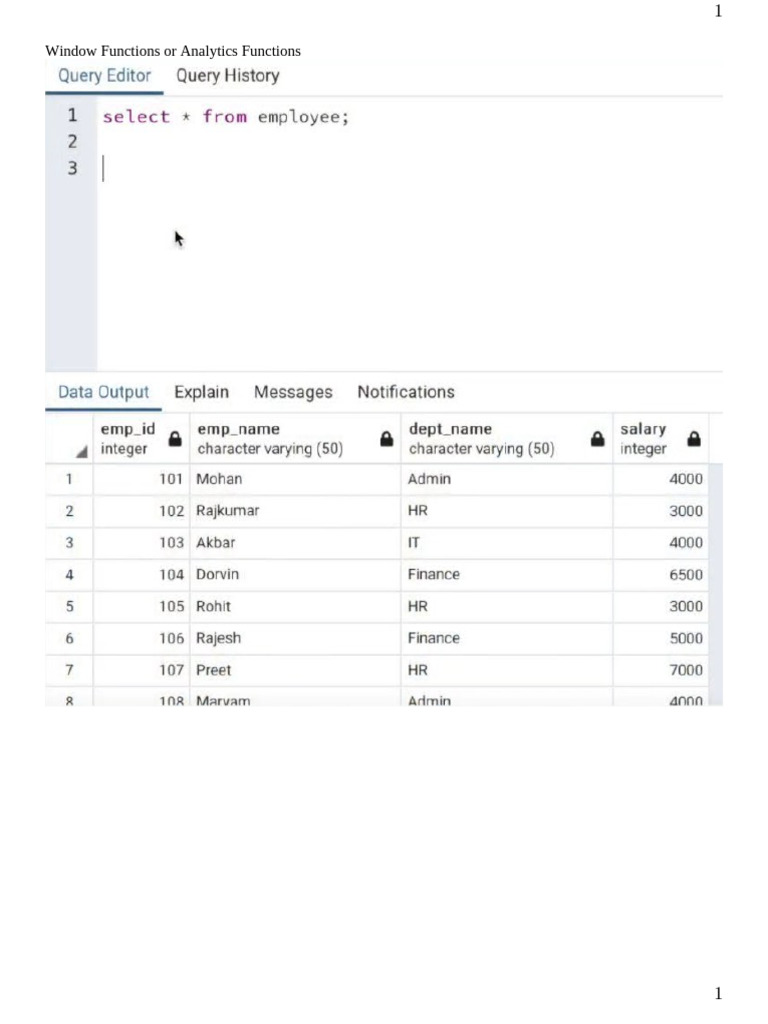This screenshot has height=1024, width=768.
Task: Click line number 1 in editor gutter
Action: pyautogui.click(x=72, y=116)
